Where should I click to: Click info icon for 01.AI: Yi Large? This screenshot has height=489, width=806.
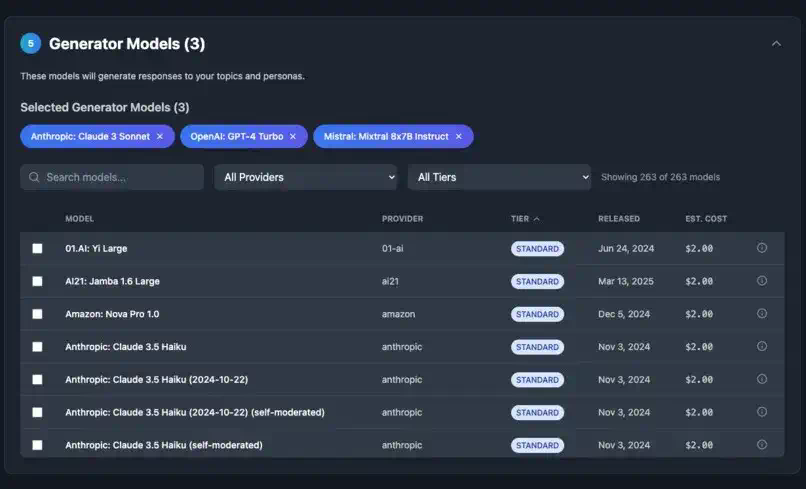tap(762, 248)
